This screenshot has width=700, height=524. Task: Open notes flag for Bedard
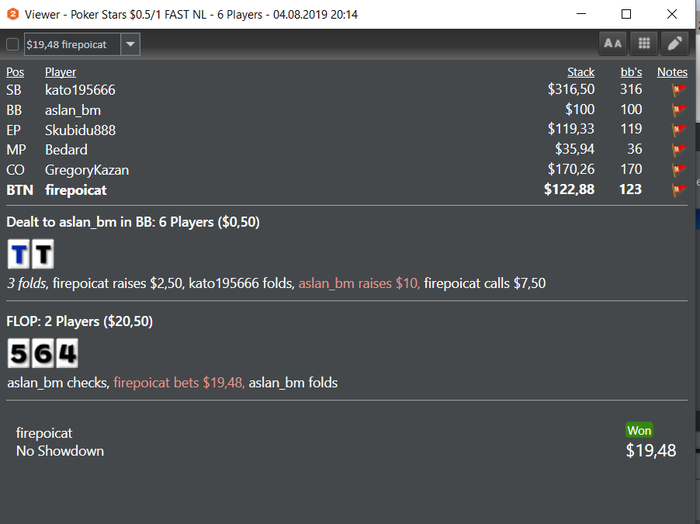click(679, 150)
